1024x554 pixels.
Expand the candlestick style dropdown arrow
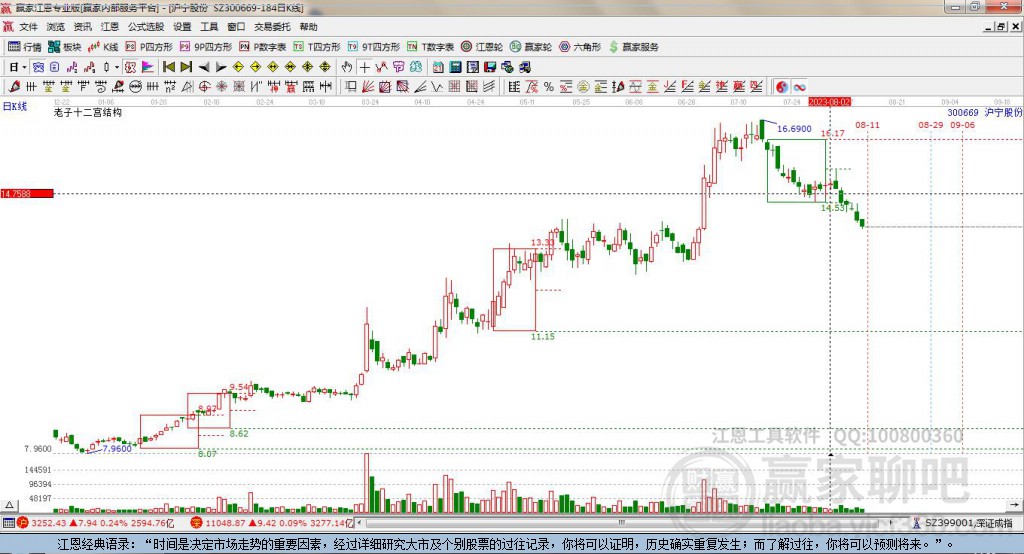pos(117,67)
